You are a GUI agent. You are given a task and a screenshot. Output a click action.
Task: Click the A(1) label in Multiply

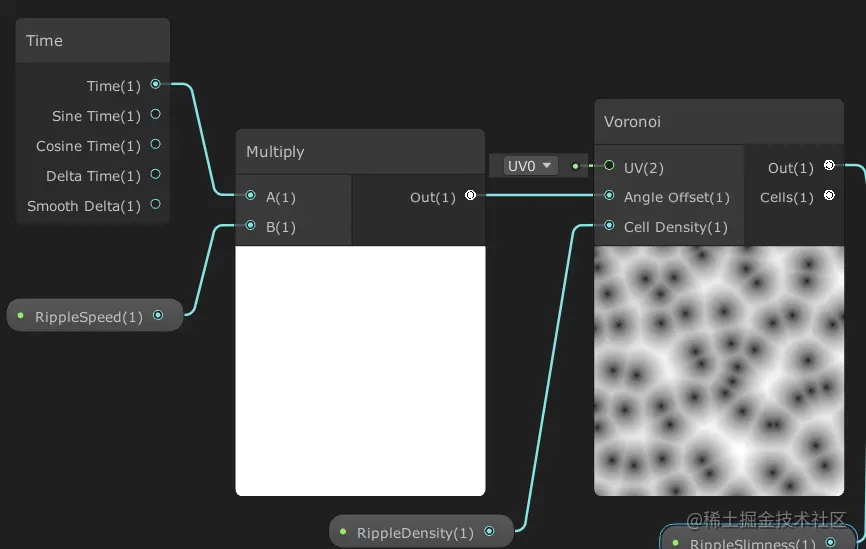pos(281,197)
